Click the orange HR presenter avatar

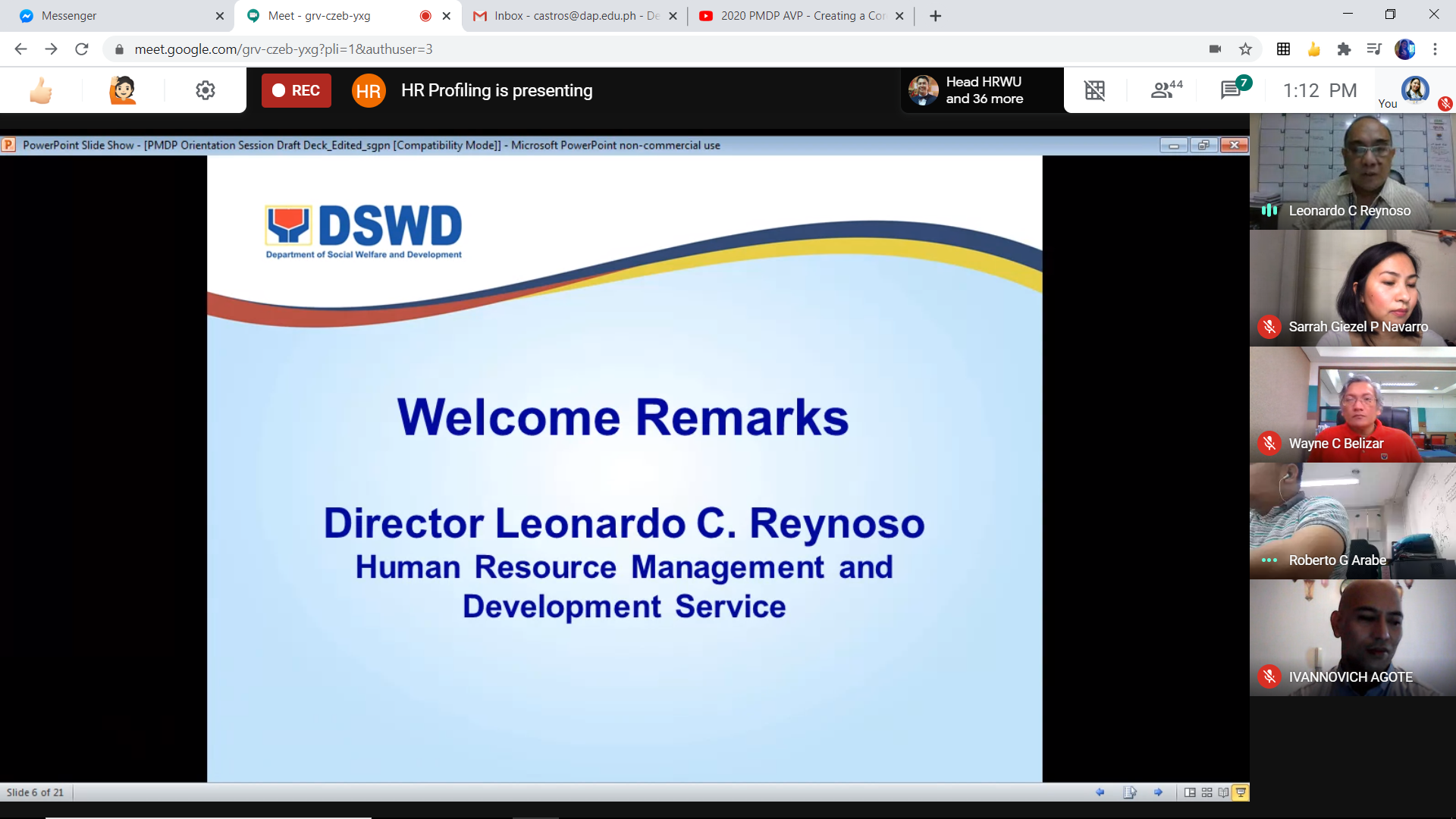[369, 91]
